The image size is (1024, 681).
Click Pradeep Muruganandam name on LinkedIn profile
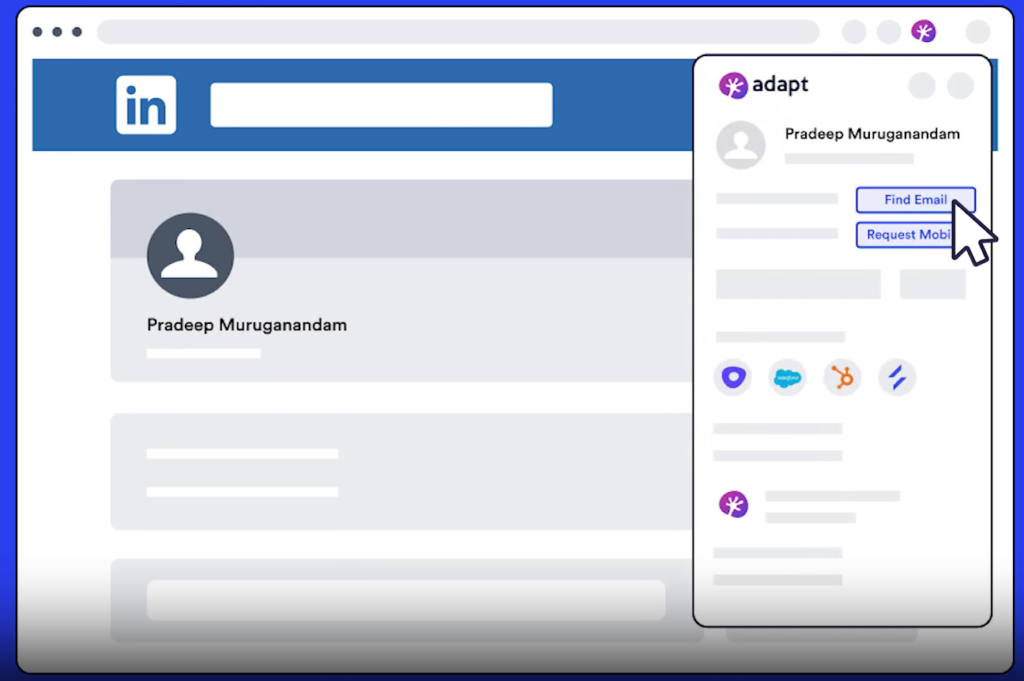click(x=247, y=325)
